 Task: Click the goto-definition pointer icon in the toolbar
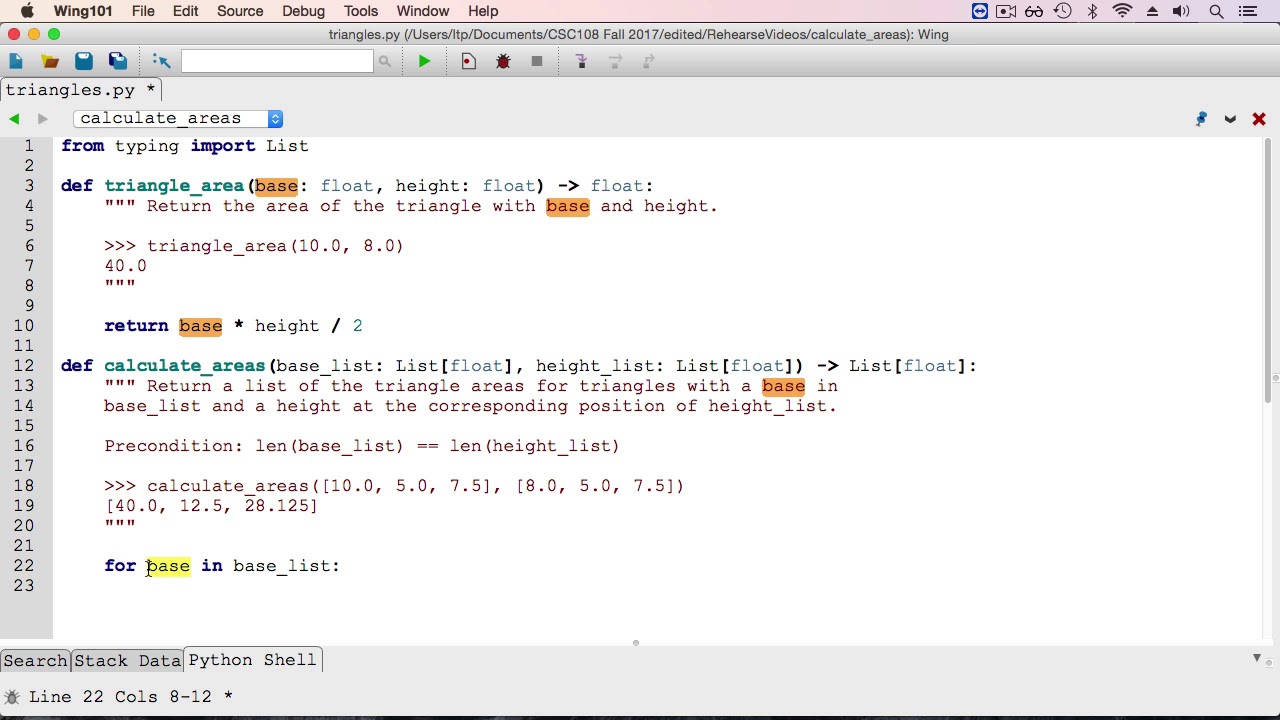161,61
